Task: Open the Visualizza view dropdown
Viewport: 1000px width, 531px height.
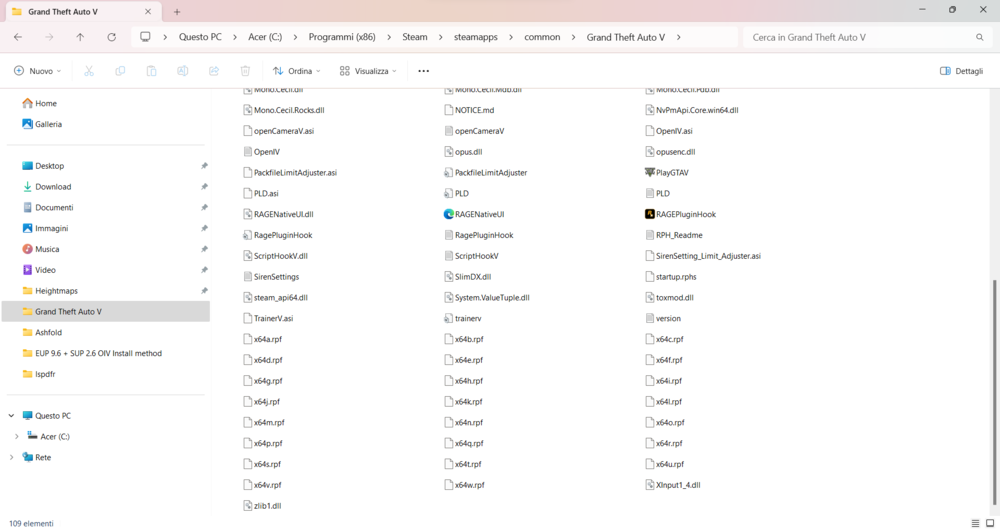Action: [x=368, y=71]
